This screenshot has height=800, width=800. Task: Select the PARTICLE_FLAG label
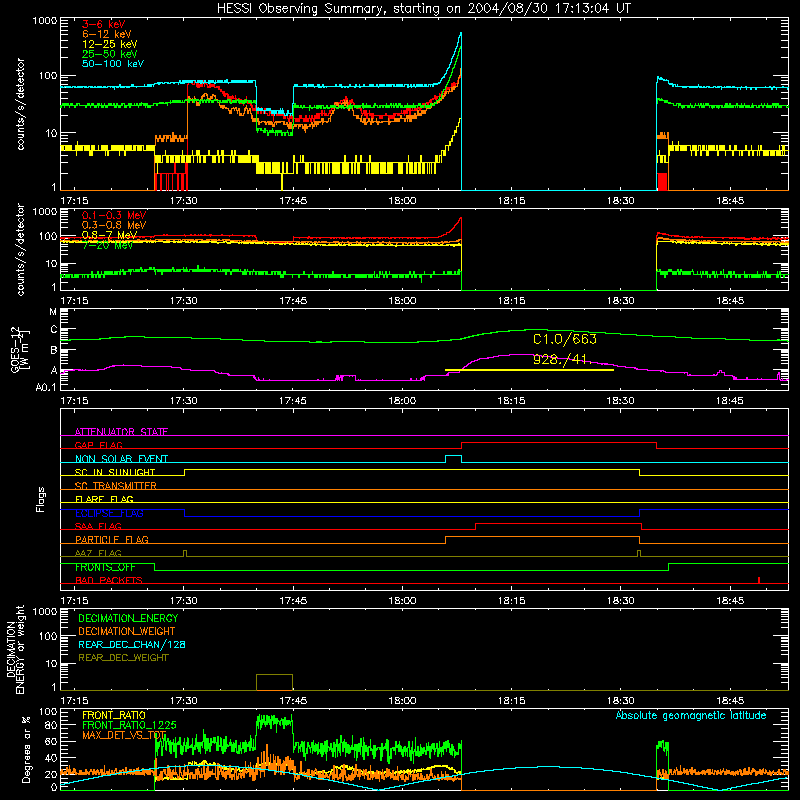(112, 540)
